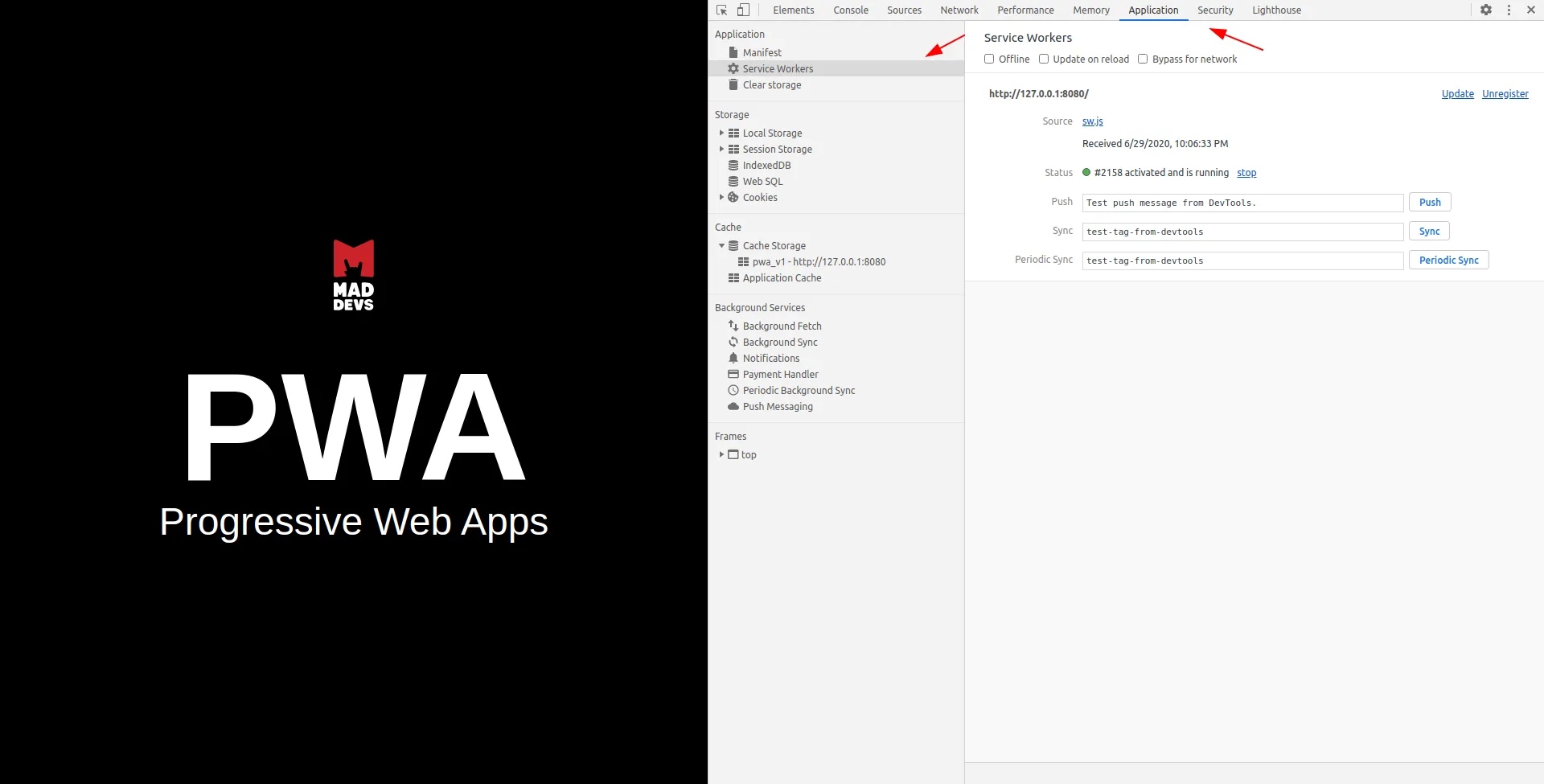
Task: Click the Update service worker link
Action: [1457, 94]
